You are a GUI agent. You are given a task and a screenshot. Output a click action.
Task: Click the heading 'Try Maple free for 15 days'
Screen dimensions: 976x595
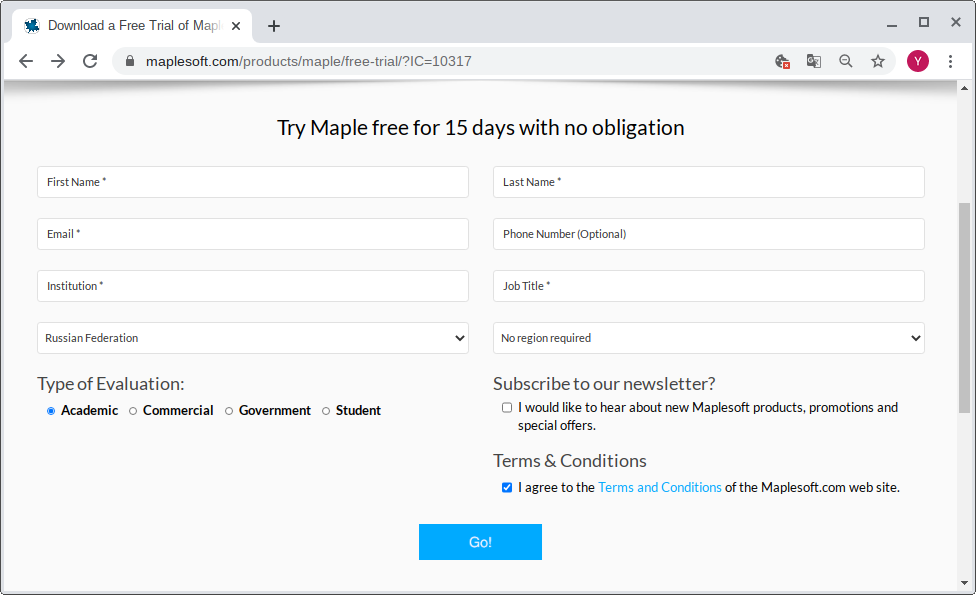[481, 128]
